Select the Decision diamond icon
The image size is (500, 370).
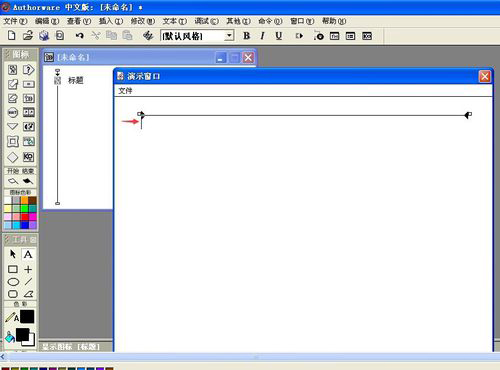click(13, 157)
